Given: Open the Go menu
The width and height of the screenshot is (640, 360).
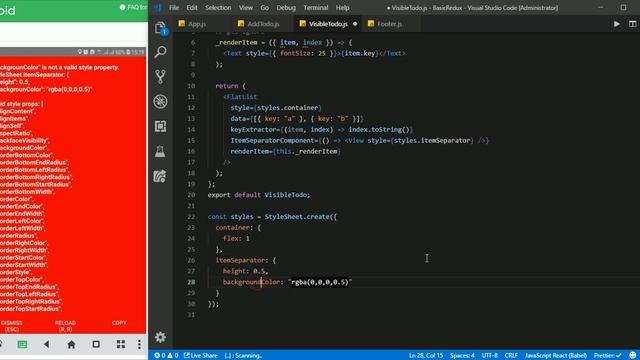Looking at the screenshot, I should tap(264, 8).
